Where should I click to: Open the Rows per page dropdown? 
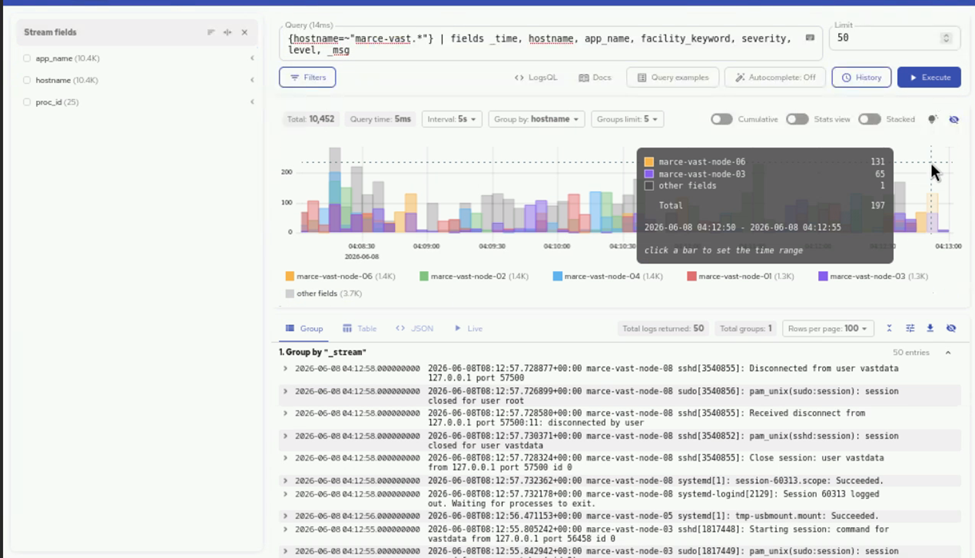pyautogui.click(x=828, y=328)
